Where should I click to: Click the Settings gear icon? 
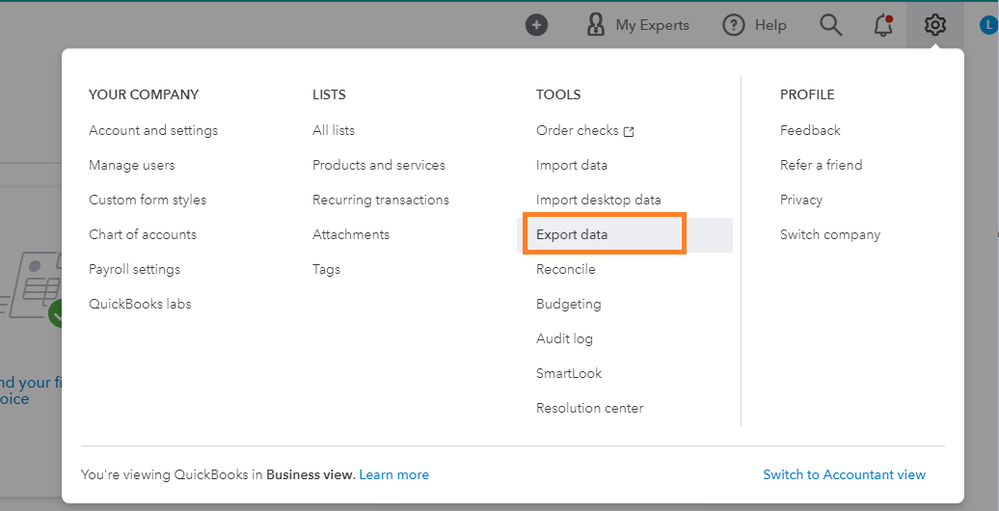tap(935, 25)
